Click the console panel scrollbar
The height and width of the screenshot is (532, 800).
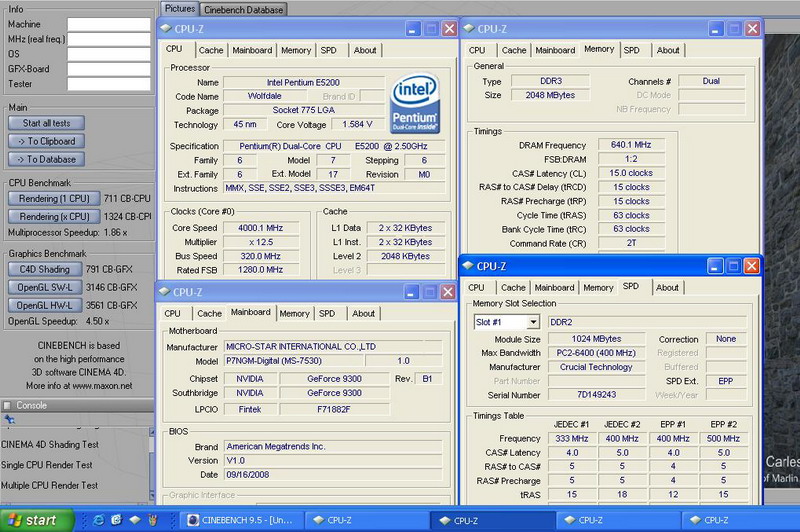pyautogui.click(x=152, y=464)
